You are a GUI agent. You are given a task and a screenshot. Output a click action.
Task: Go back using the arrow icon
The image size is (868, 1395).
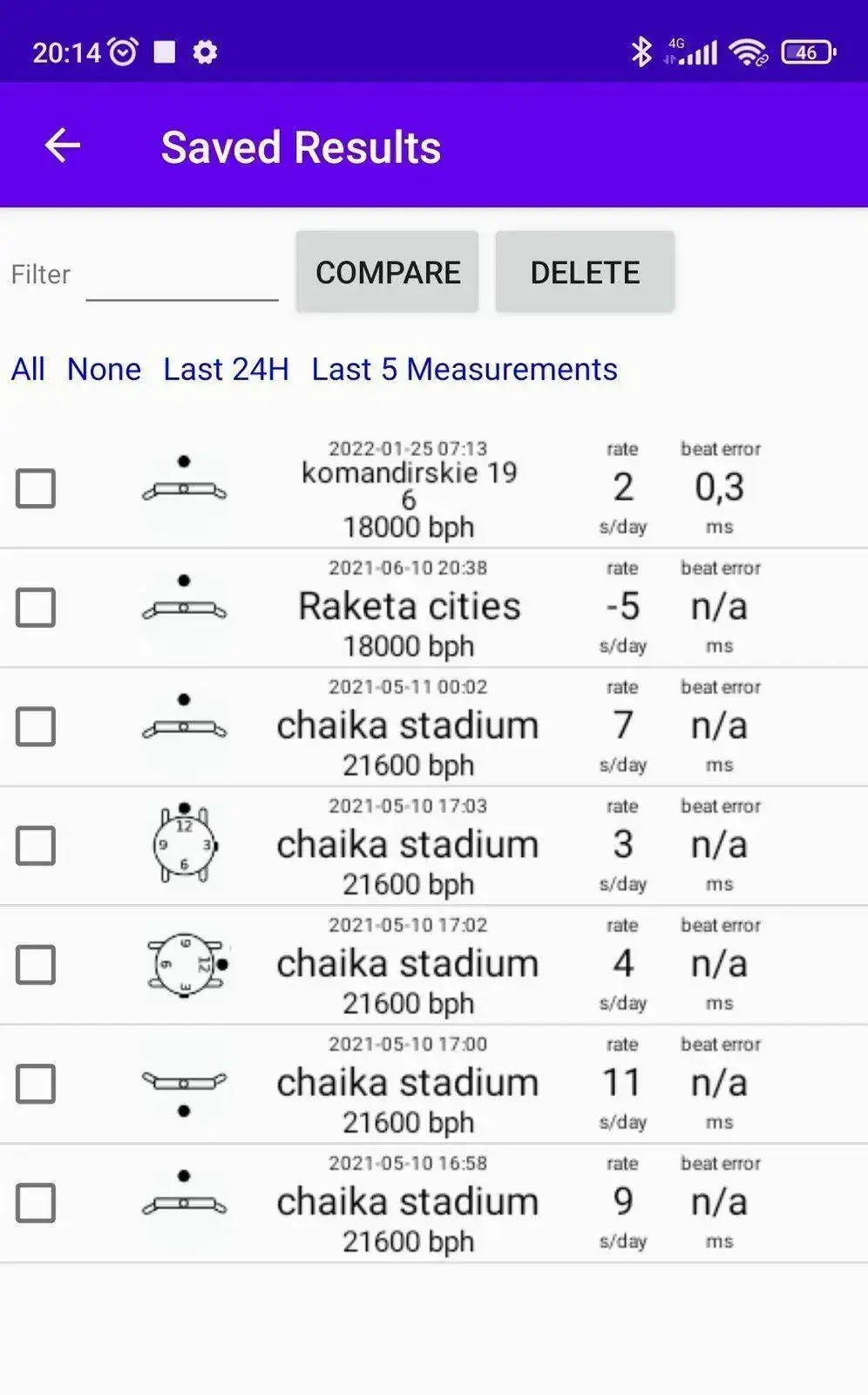(x=63, y=146)
